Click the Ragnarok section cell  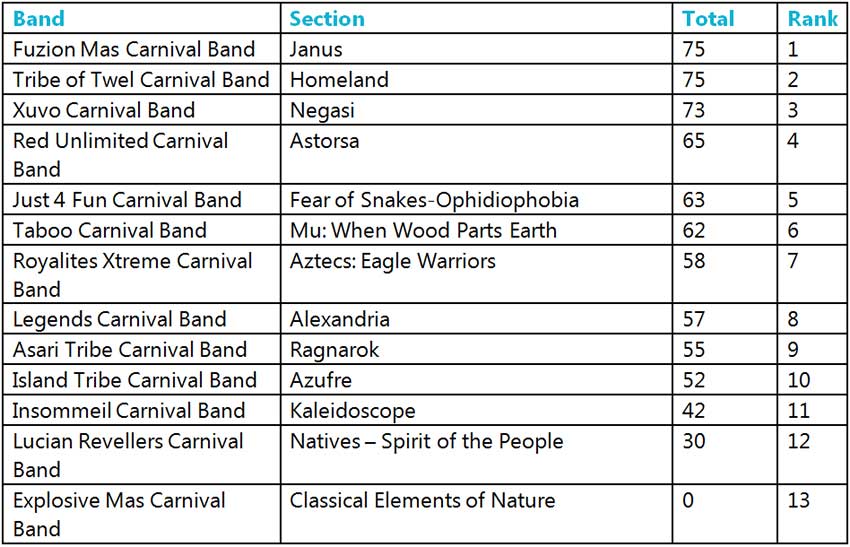(x=335, y=350)
